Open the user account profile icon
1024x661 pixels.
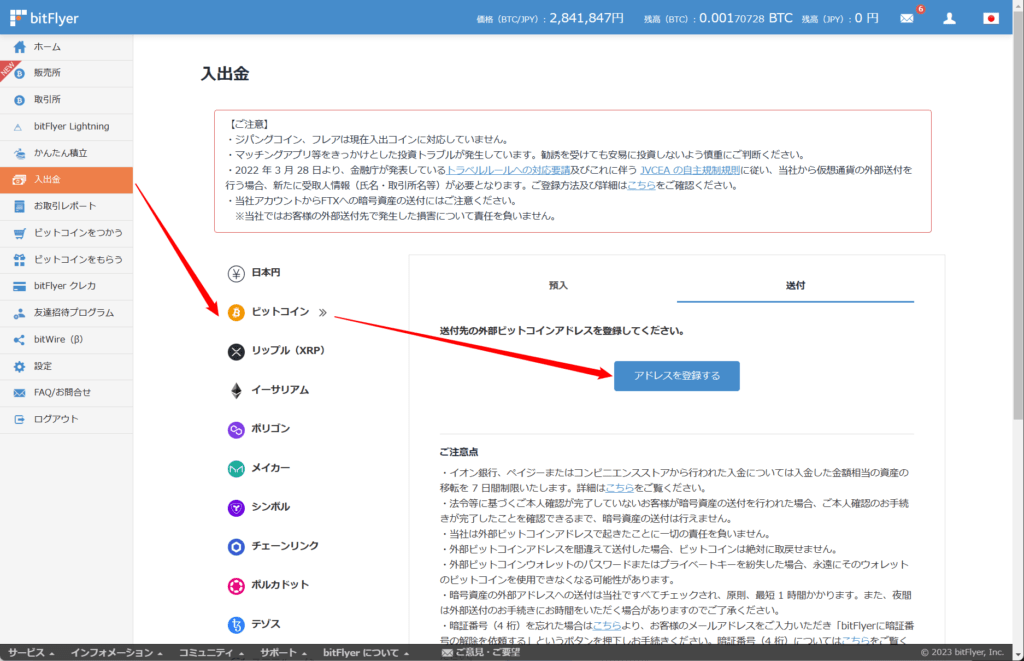tap(950, 18)
